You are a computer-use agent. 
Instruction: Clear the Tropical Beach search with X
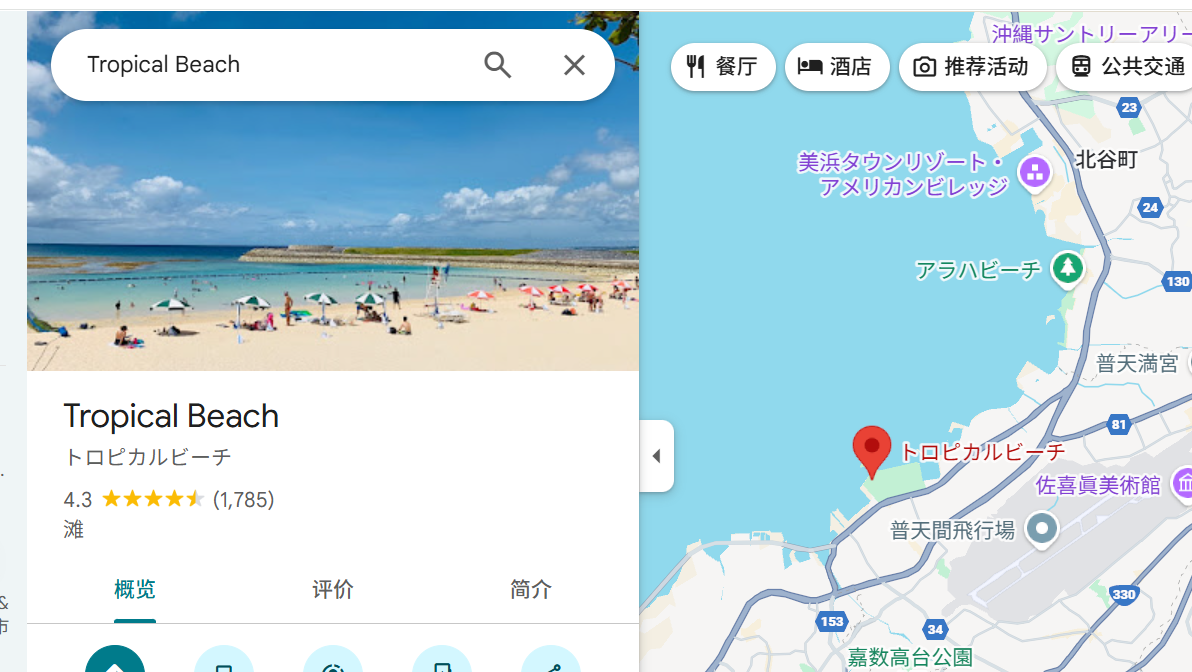[575, 65]
